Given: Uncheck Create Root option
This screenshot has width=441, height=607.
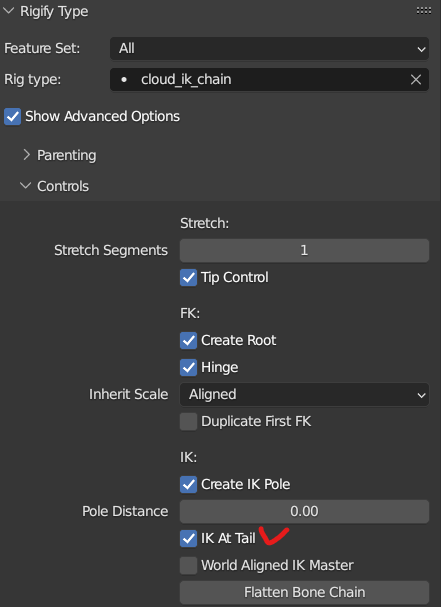Looking at the screenshot, I should [x=188, y=341].
